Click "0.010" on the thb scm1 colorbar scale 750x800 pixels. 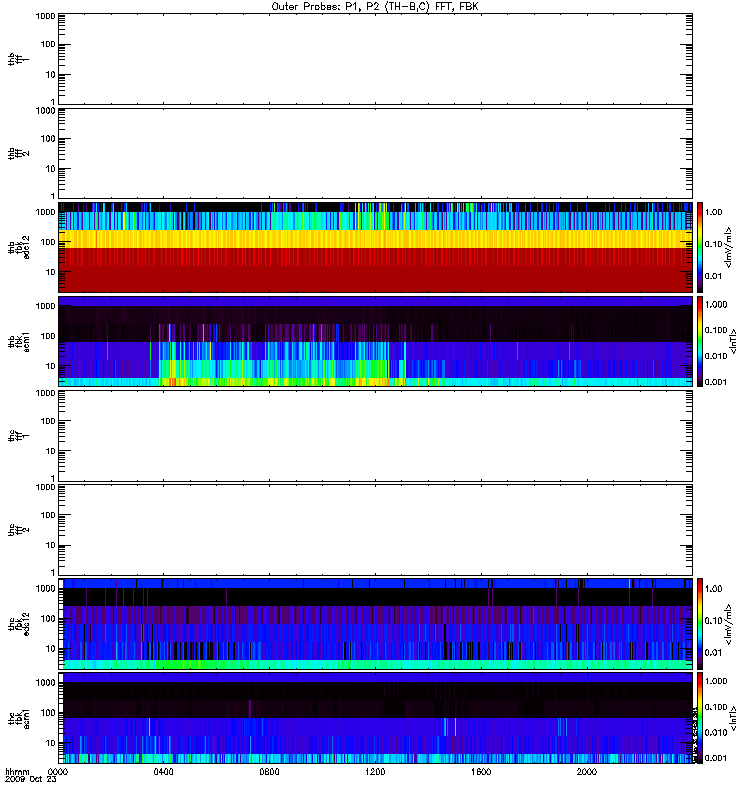click(x=716, y=356)
